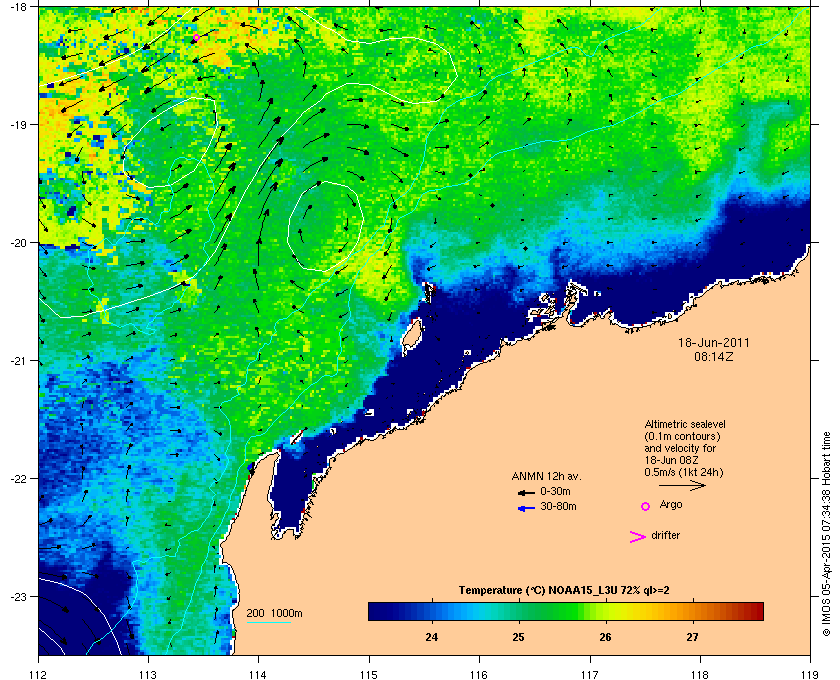The height and width of the screenshot is (680, 840).
Task: Click the 'ANMN 12h av.' label
Action: click(546, 476)
